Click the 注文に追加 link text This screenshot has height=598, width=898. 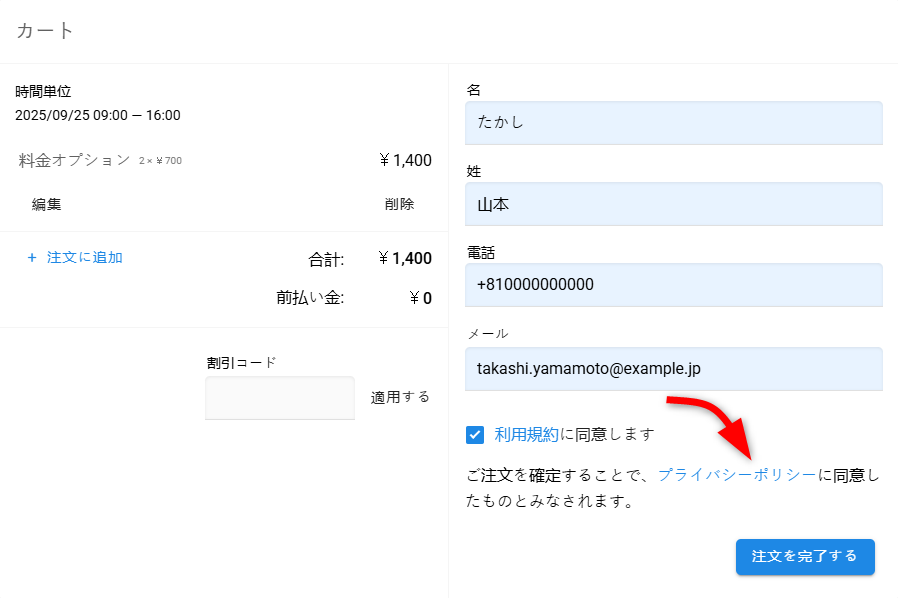(x=85, y=257)
